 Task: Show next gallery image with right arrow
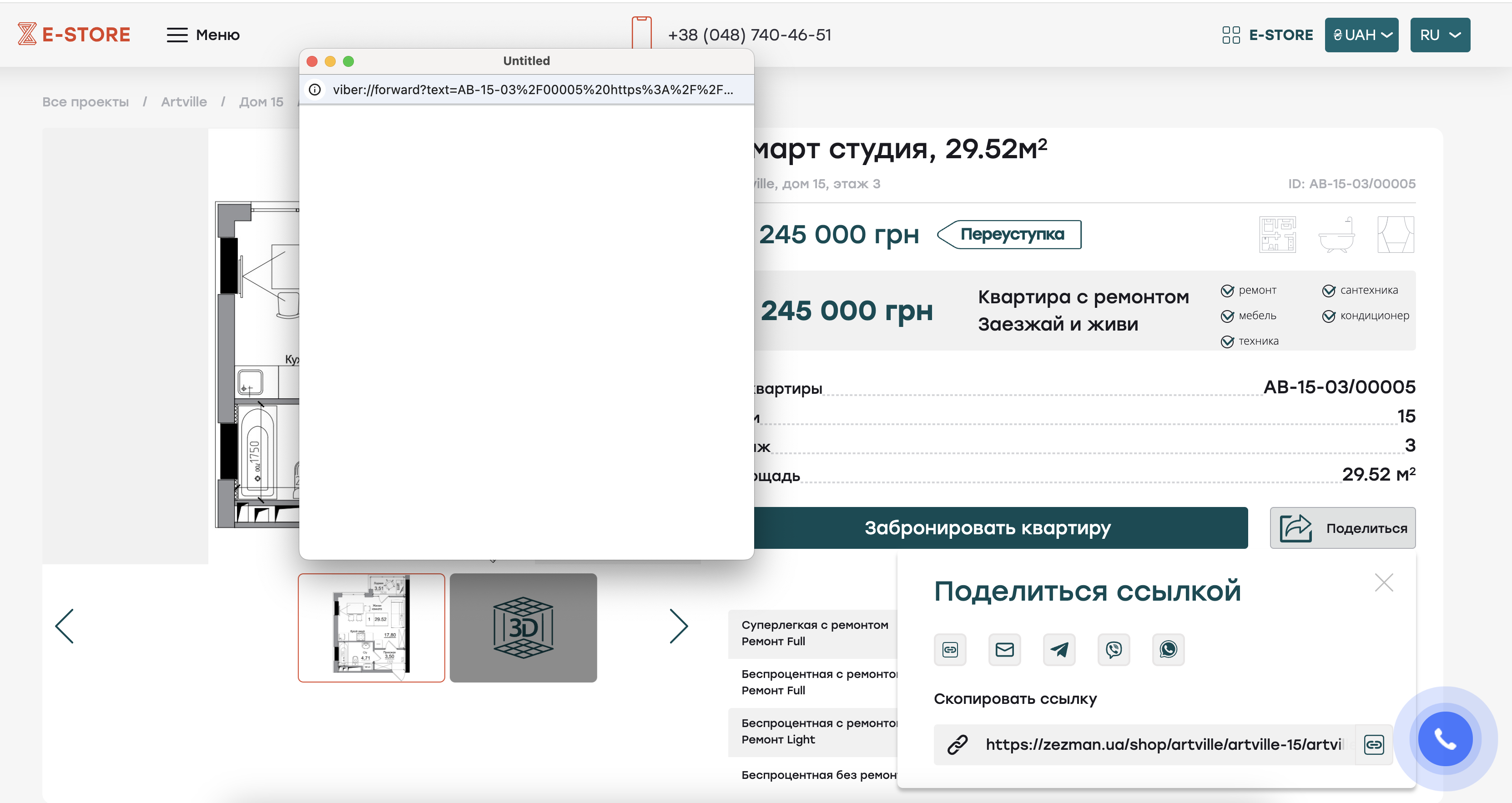679,627
